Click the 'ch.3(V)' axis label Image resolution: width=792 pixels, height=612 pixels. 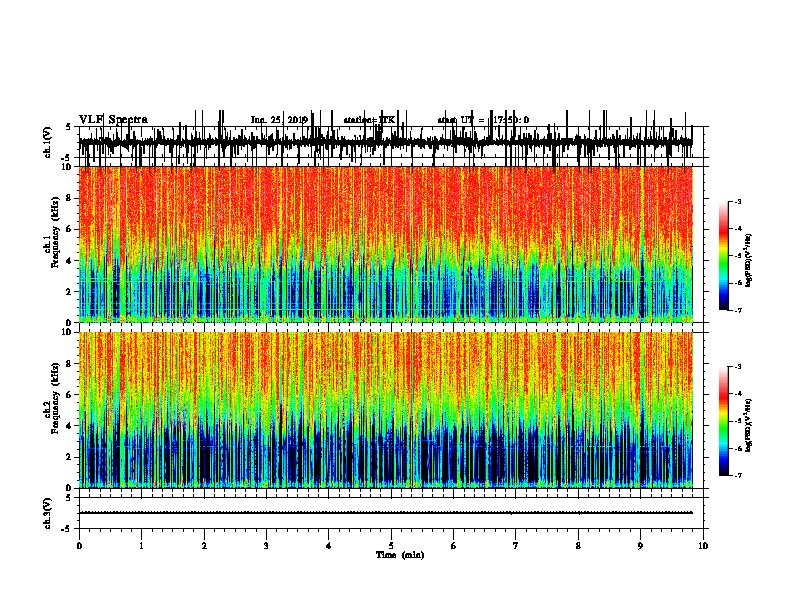pos(48,513)
